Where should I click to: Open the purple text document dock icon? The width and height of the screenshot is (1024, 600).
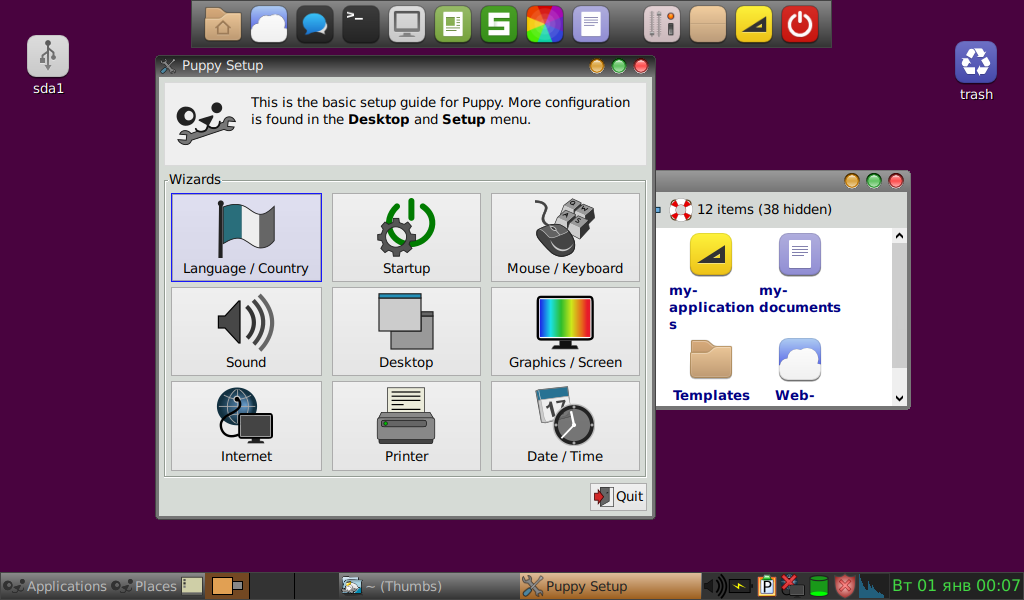pyautogui.click(x=590, y=25)
